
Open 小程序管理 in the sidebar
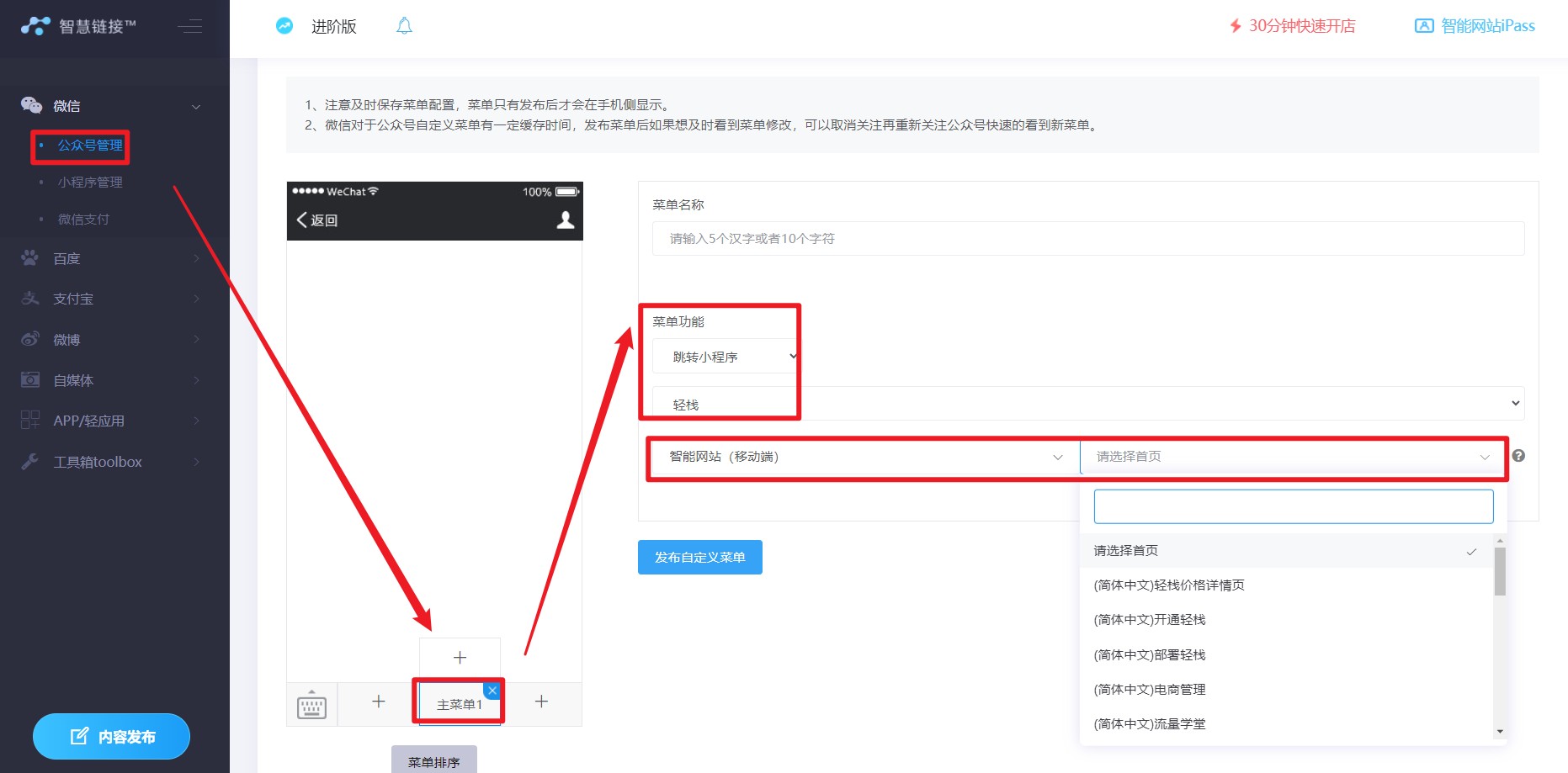pyautogui.click(x=90, y=183)
